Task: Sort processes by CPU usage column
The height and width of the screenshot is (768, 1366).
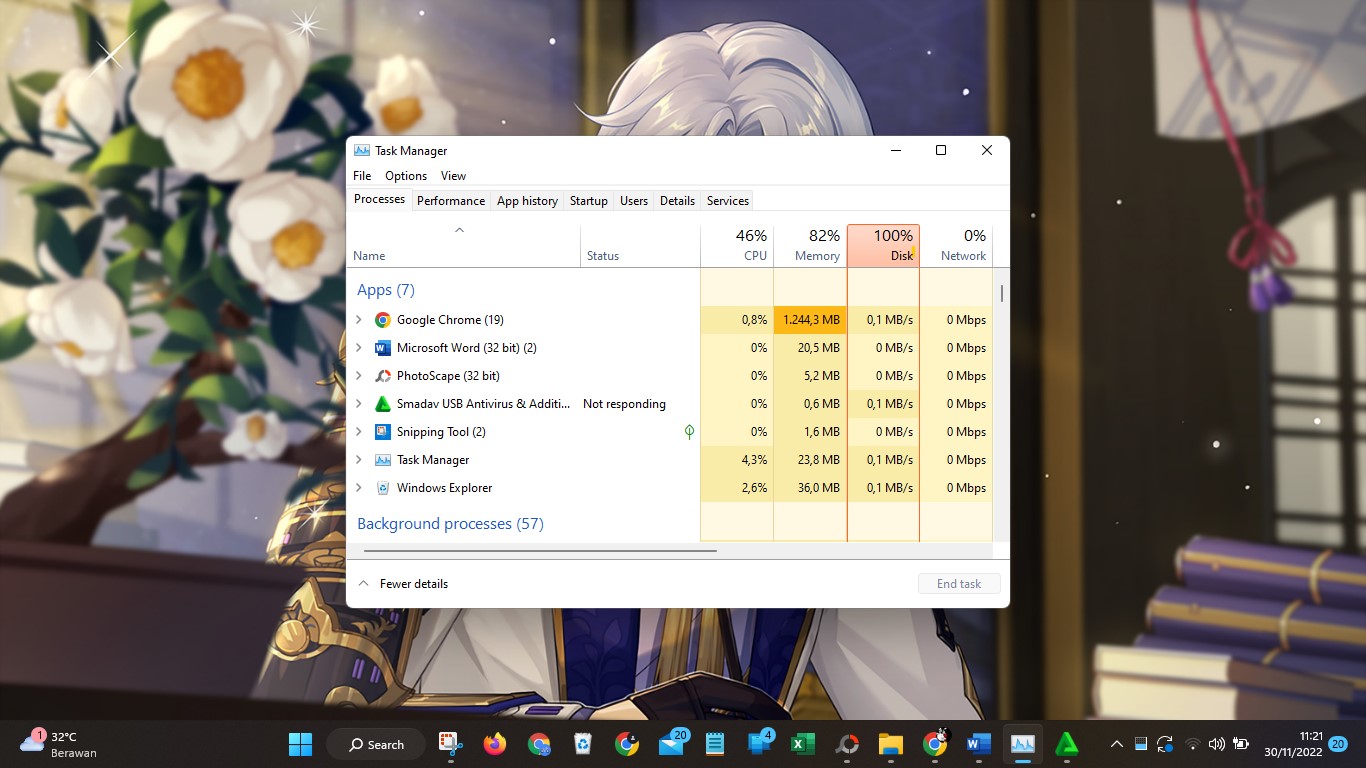Action: click(737, 246)
